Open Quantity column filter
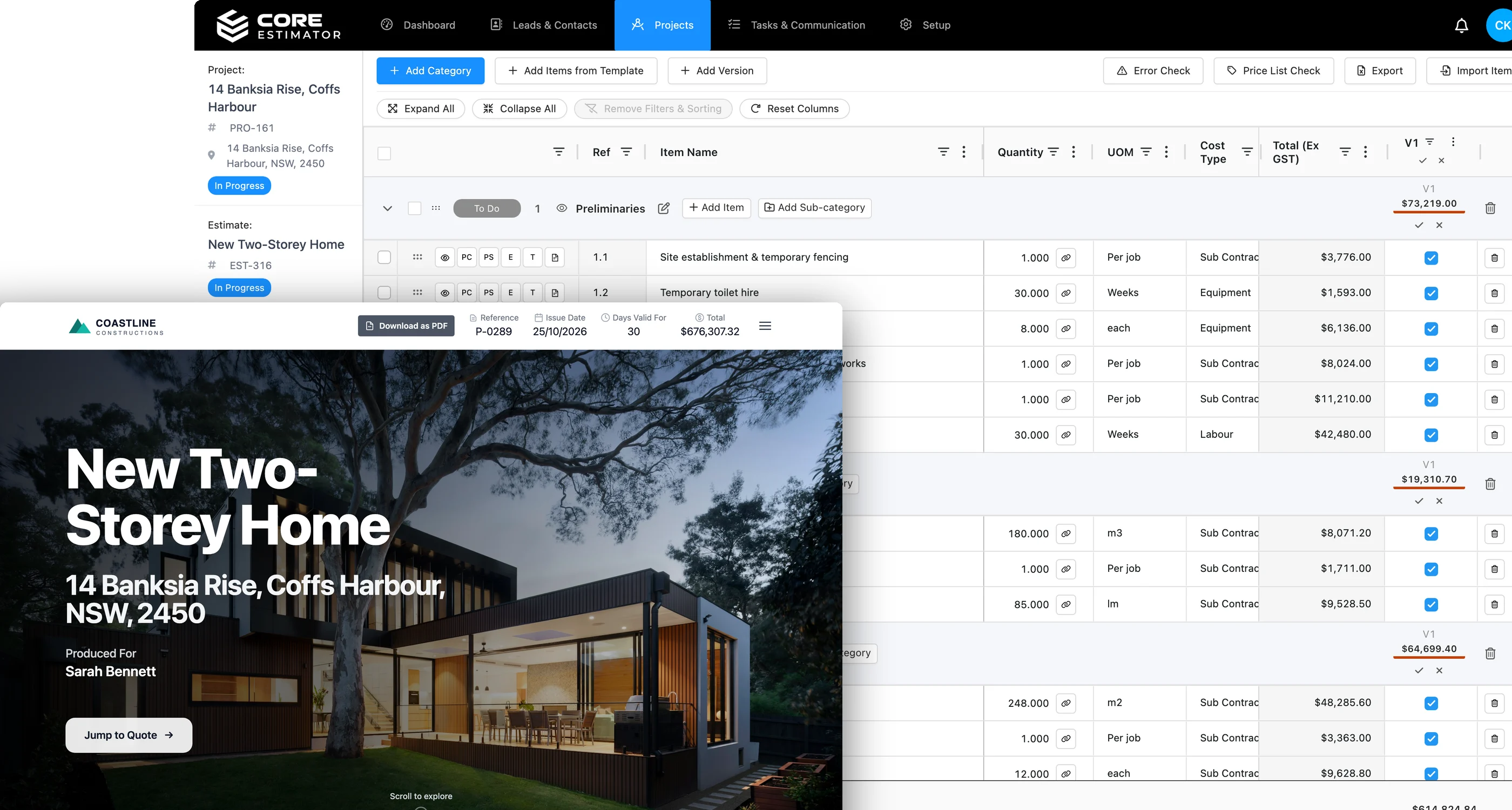Screen dimensions: 1512x810 point(1054,152)
